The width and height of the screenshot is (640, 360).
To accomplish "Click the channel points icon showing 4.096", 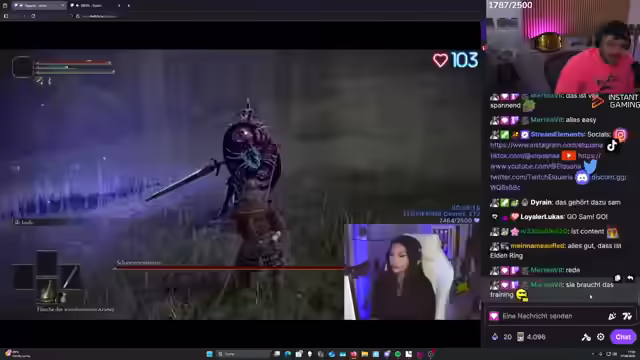I will [520, 337].
